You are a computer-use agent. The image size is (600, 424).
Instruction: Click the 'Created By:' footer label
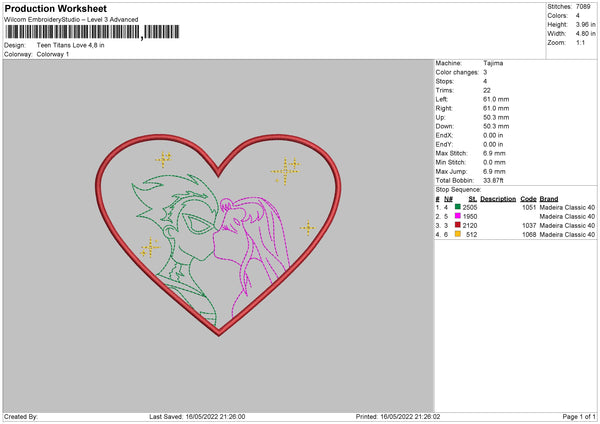pyautogui.click(x=21, y=417)
